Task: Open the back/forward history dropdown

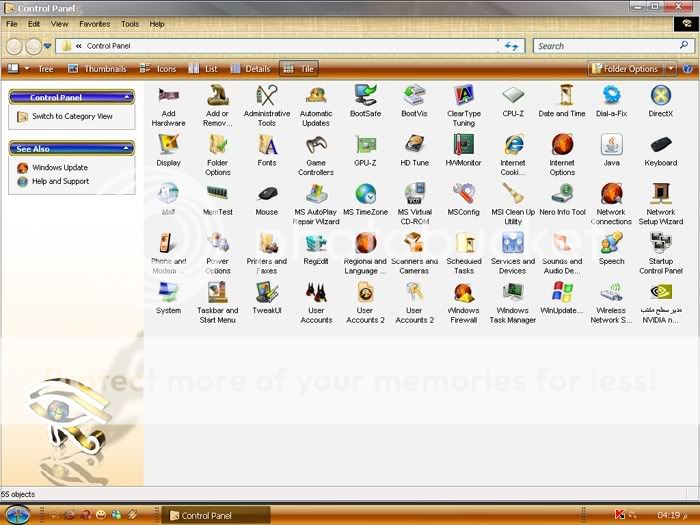Action: [x=47, y=46]
